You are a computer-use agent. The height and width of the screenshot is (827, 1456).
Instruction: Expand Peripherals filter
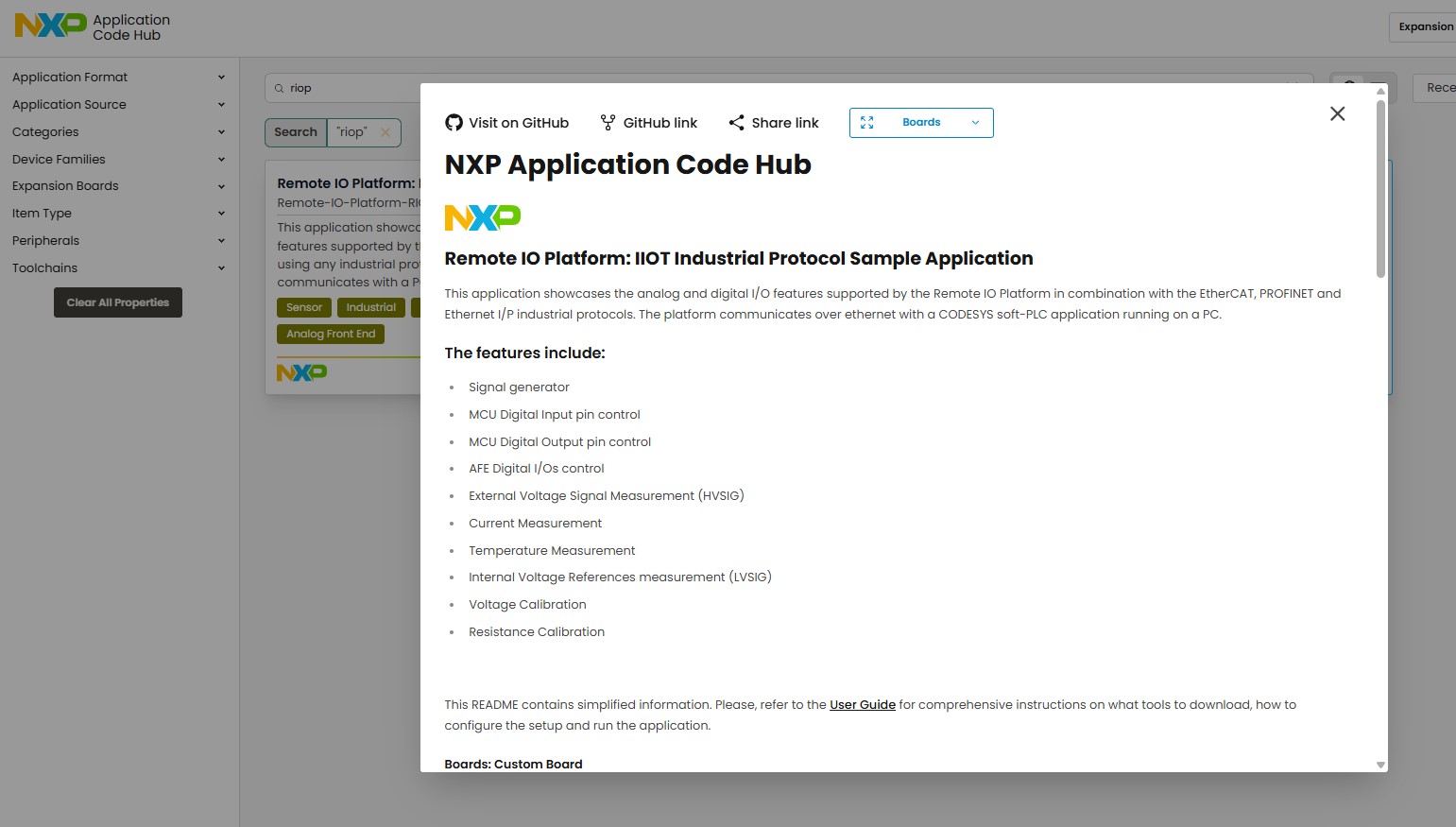coord(118,241)
